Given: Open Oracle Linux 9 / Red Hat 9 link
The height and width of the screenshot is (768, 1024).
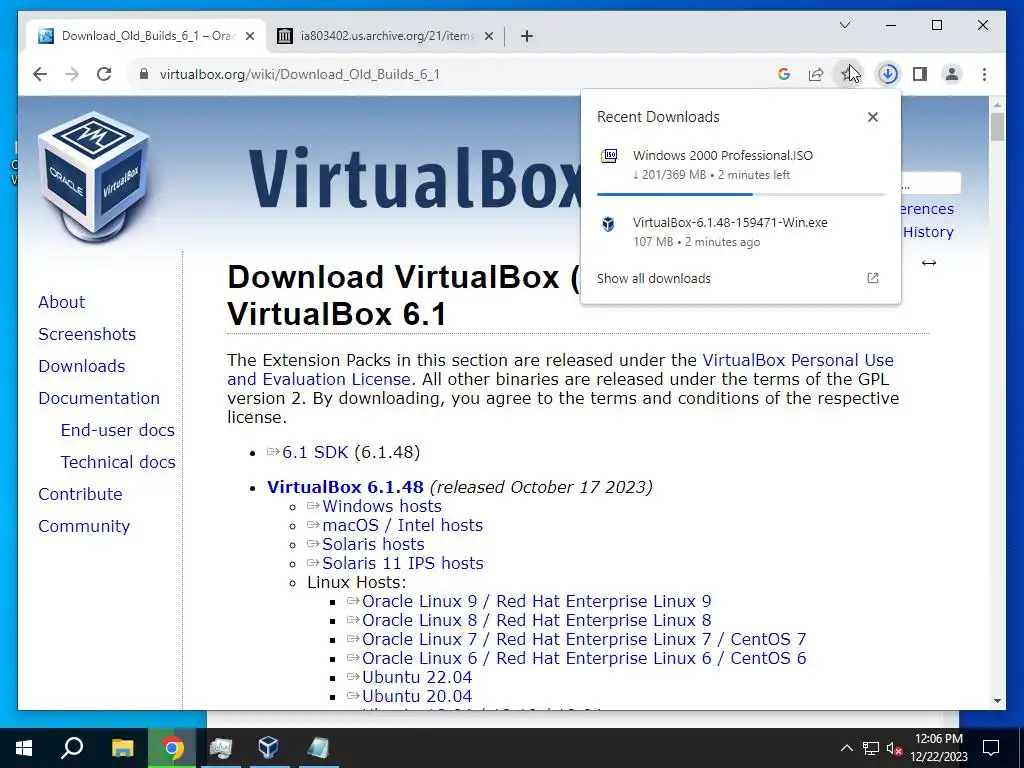Looking at the screenshot, I should pyautogui.click(x=536, y=601).
